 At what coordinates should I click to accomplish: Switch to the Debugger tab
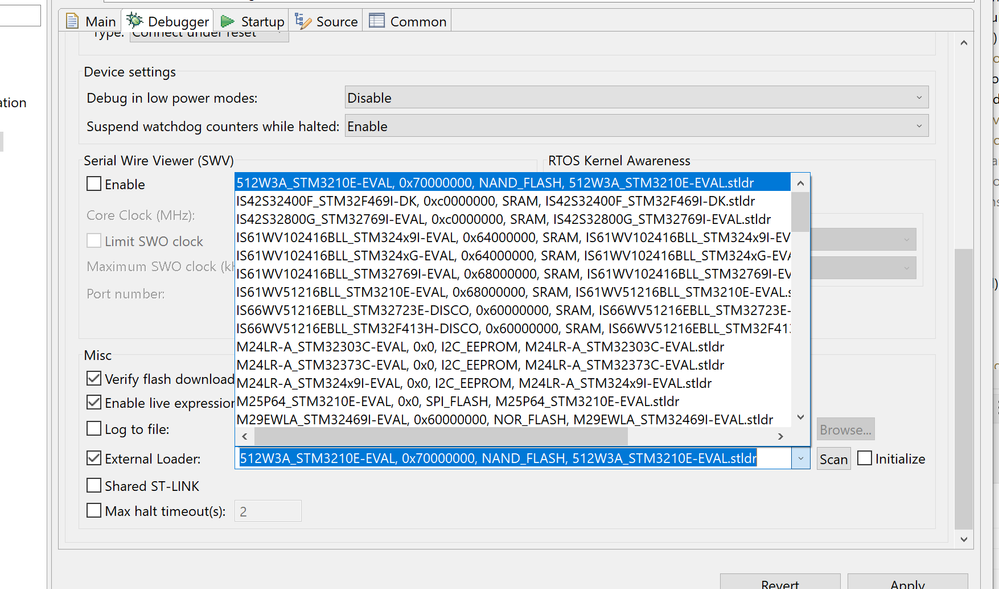coord(168,21)
